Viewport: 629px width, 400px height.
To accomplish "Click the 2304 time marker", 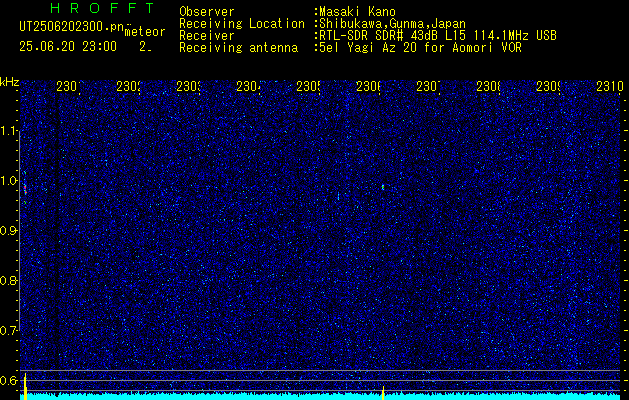I will (248, 86).
